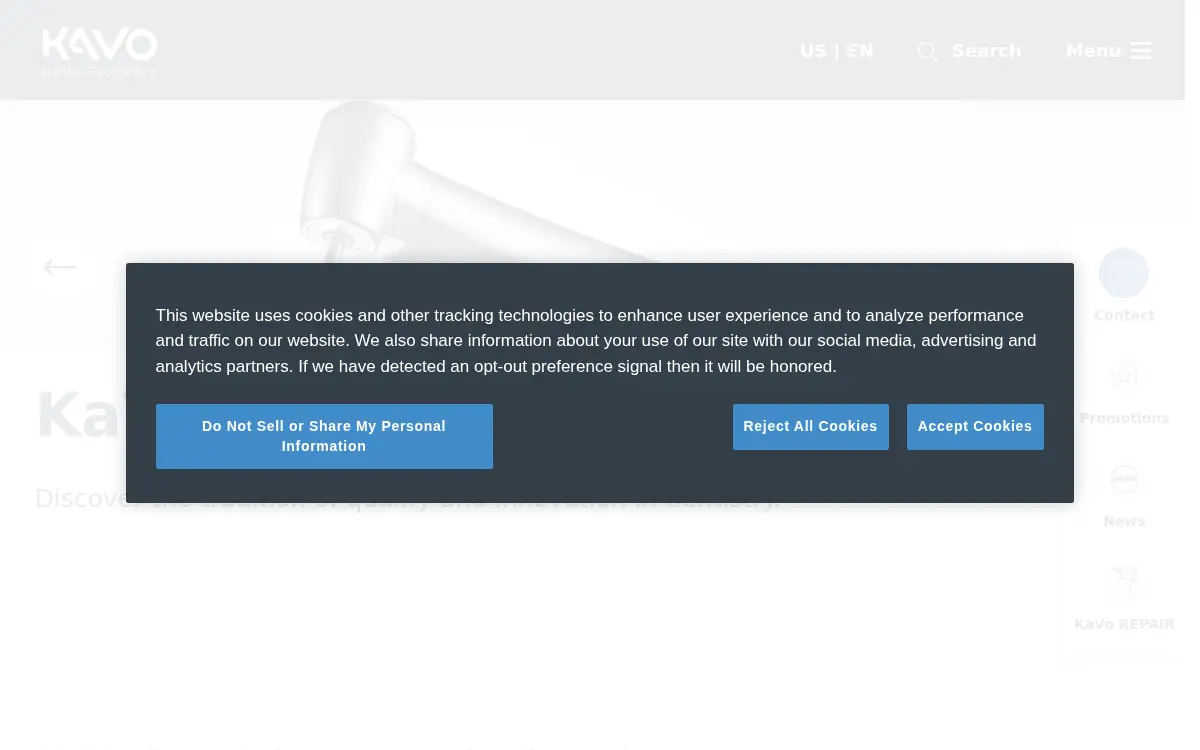Open the Promotions sidebar label

click(x=1124, y=418)
